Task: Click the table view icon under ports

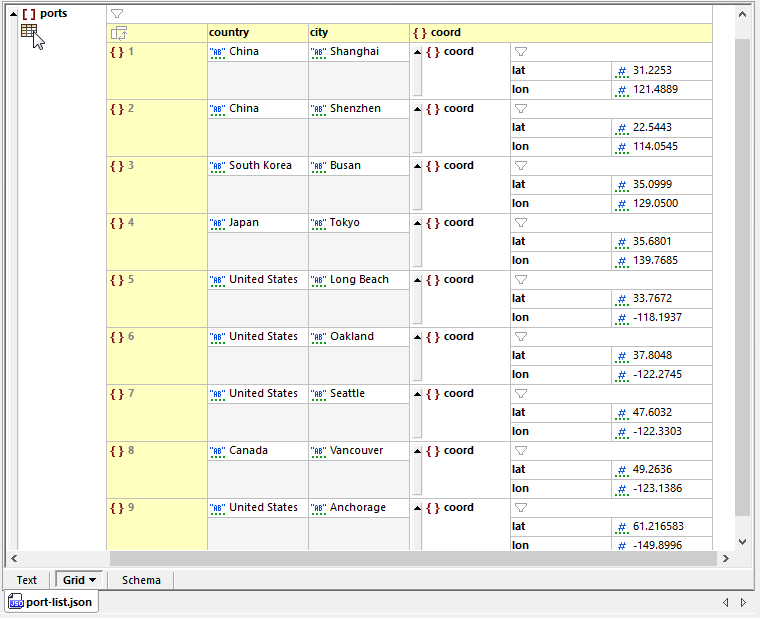Action: pos(29,31)
